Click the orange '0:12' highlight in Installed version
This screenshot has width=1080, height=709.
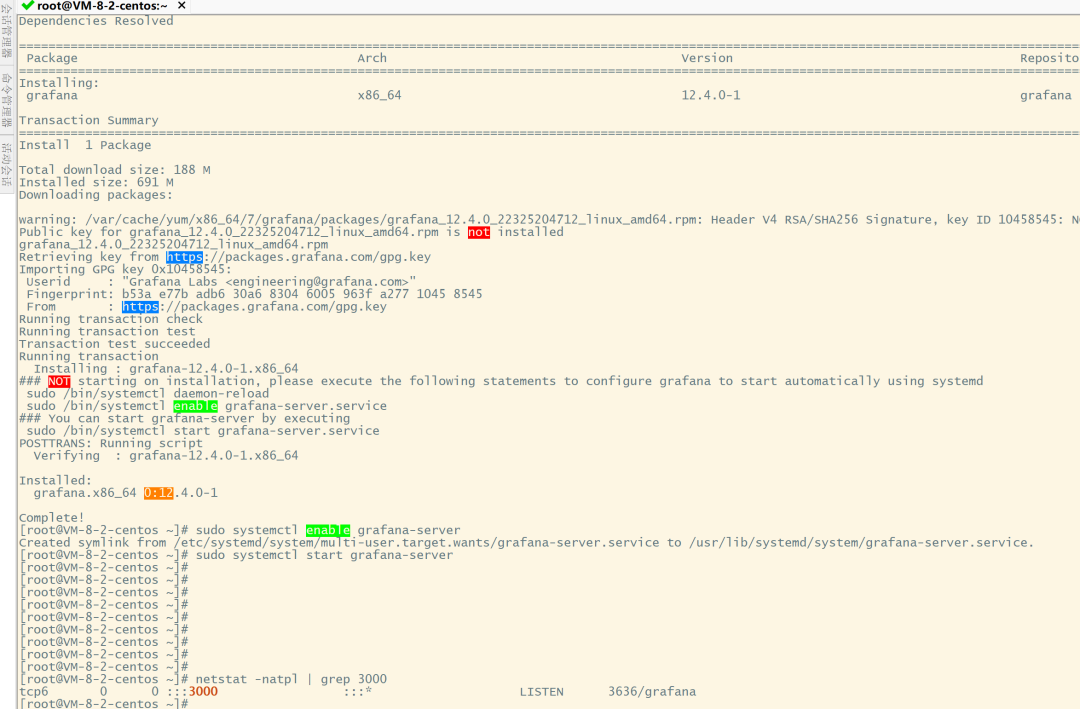158,493
